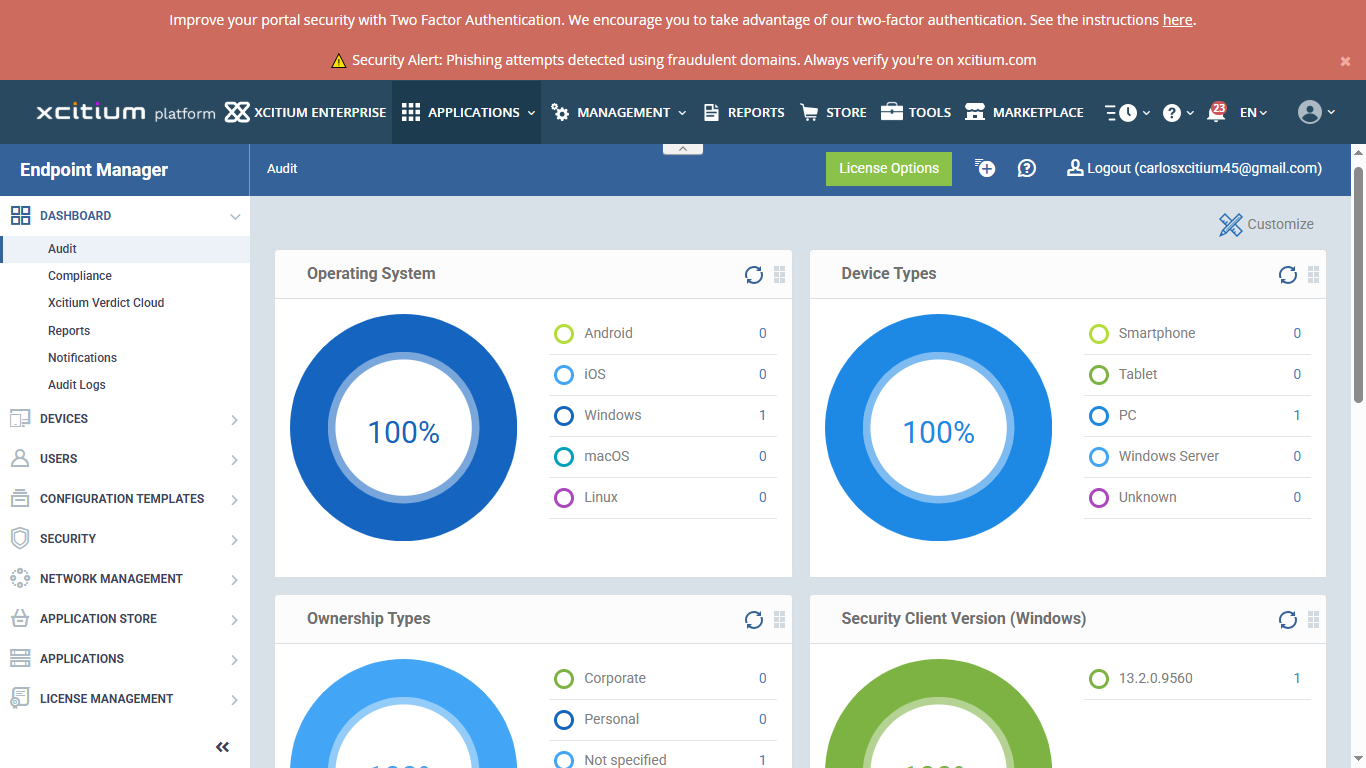The image size is (1366, 768).
Task: Collapse the sidebar with double-chevron icon
Action: pos(223,747)
